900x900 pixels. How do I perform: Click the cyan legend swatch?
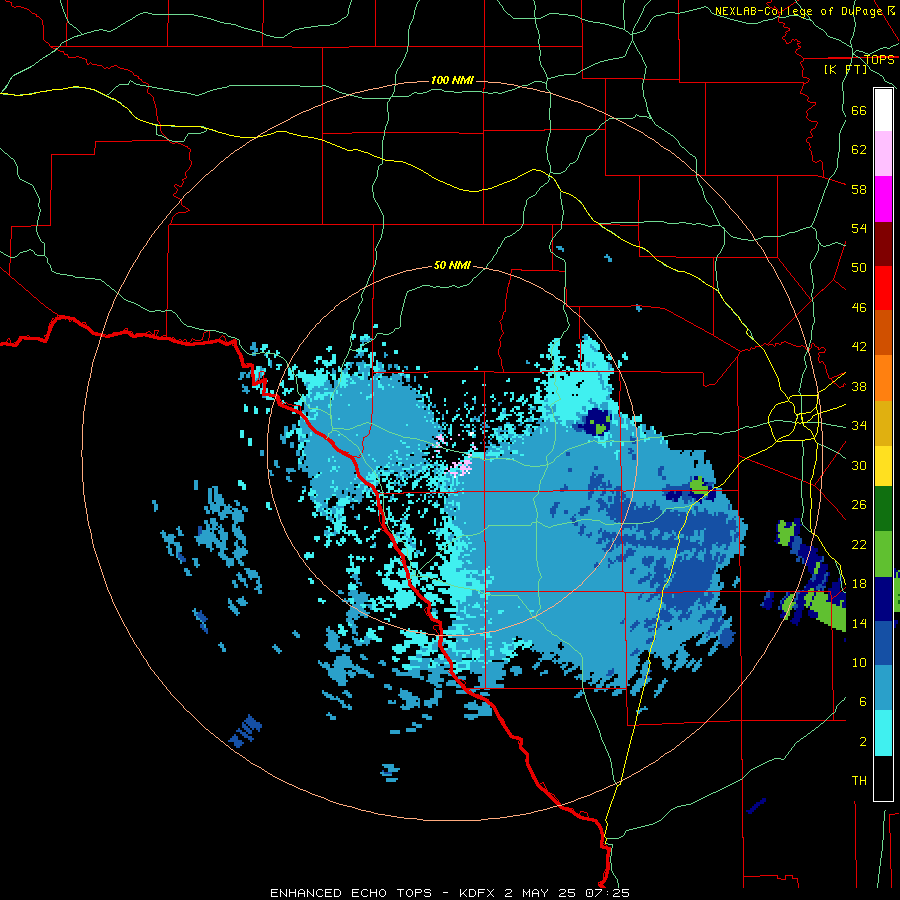tap(883, 733)
